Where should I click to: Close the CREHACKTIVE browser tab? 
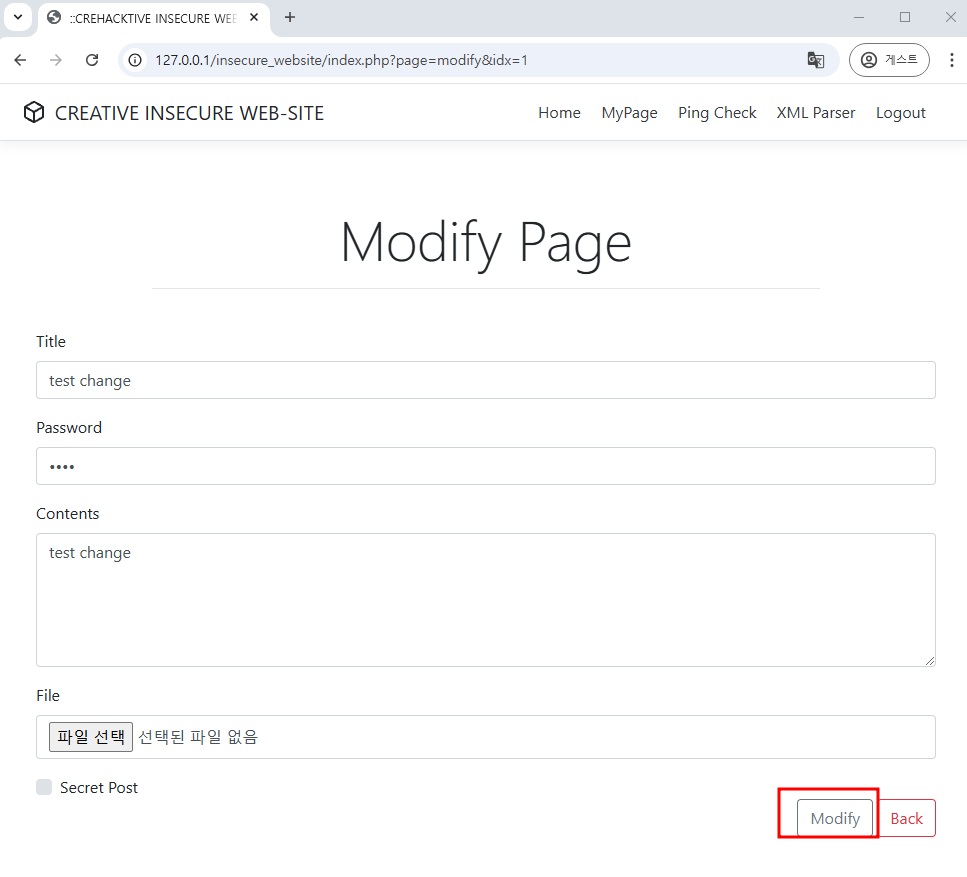point(254,18)
